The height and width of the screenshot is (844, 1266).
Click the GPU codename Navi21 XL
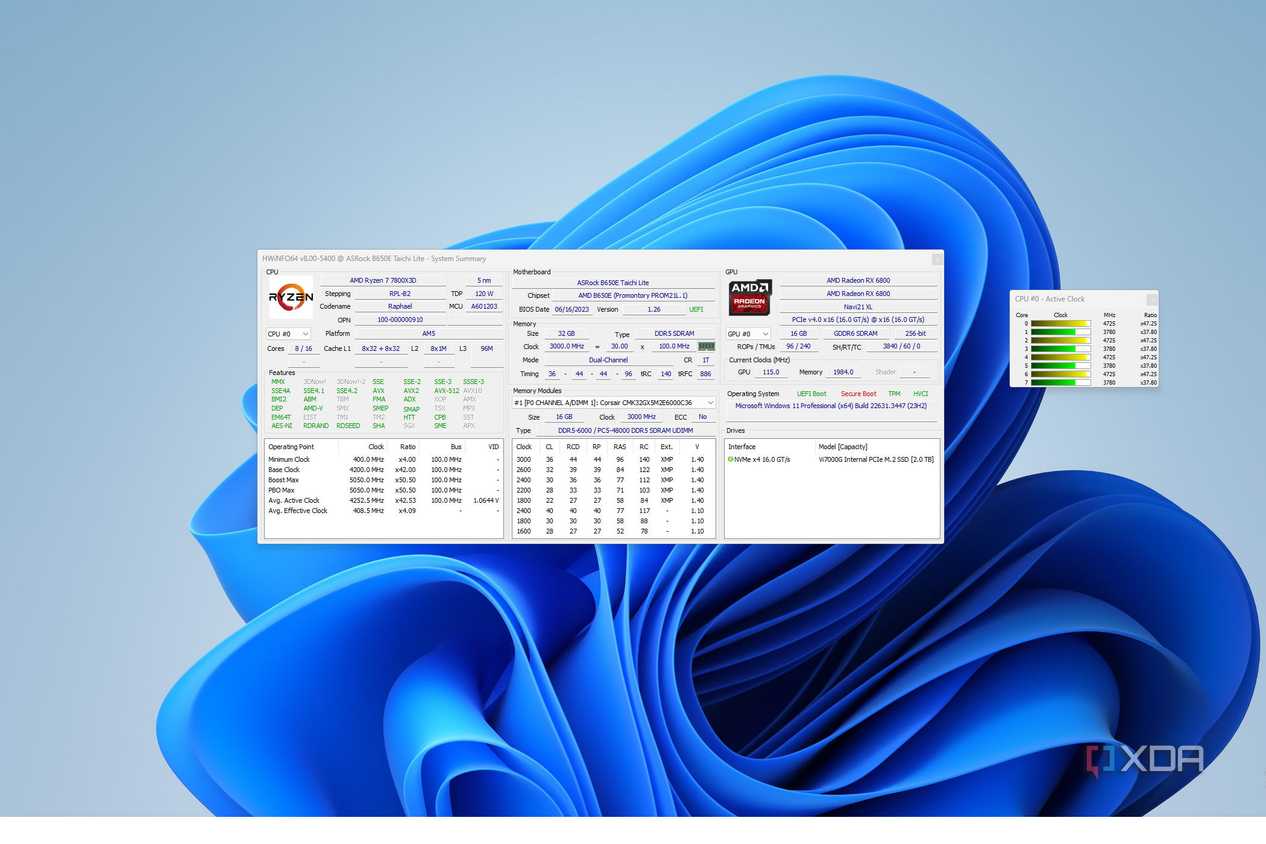click(858, 307)
